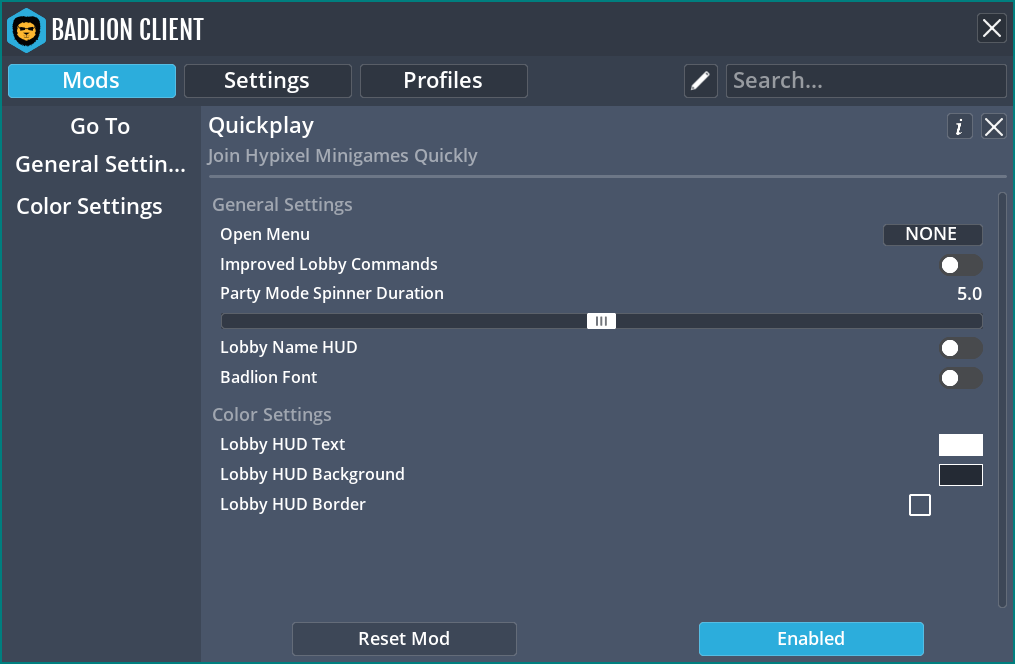The height and width of the screenshot is (664, 1015).
Task: Click the Enabled button to disable Quickplay
Action: [x=811, y=638]
